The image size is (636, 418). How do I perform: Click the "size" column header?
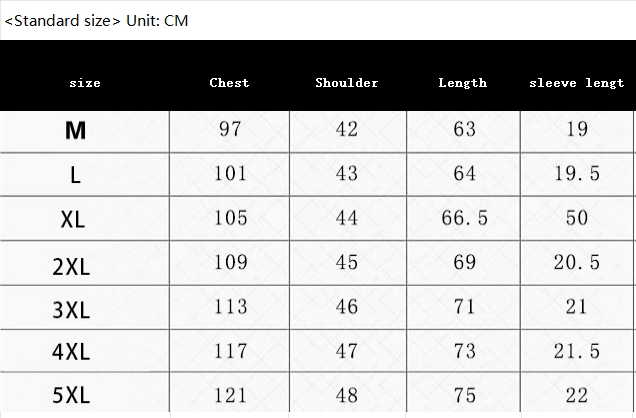[x=85, y=83]
